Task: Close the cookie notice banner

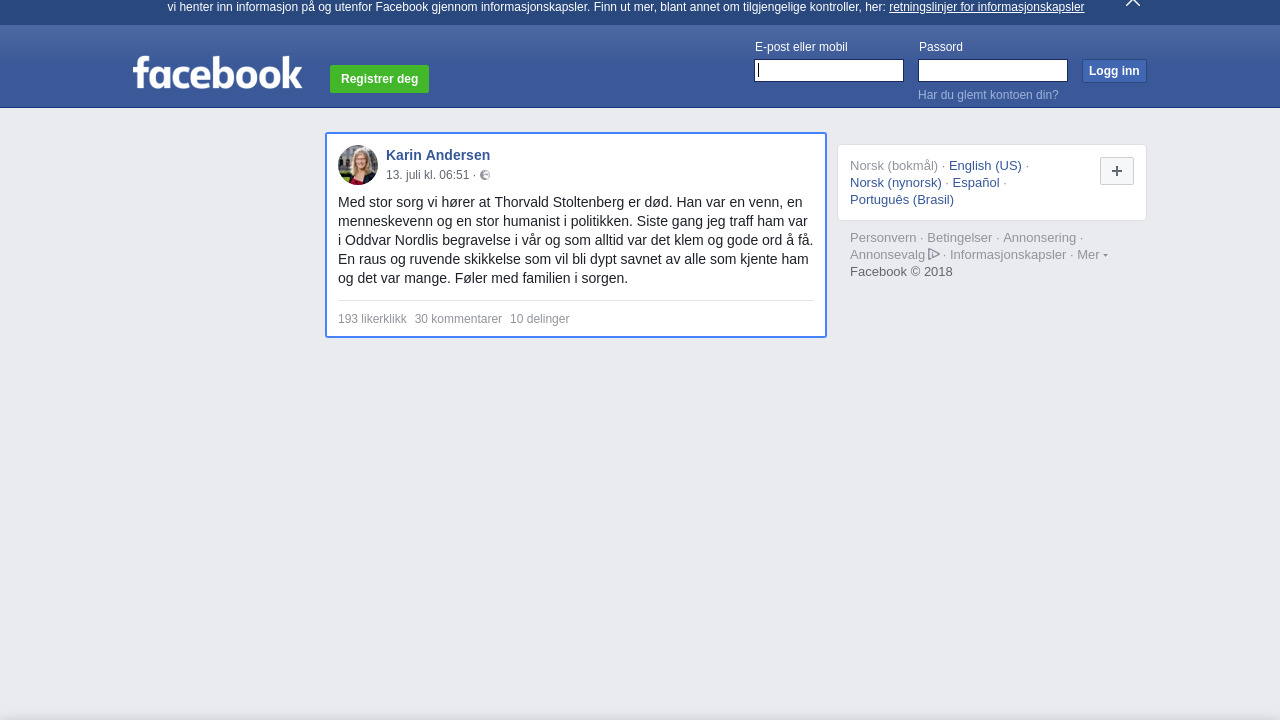Action: coord(1132,3)
